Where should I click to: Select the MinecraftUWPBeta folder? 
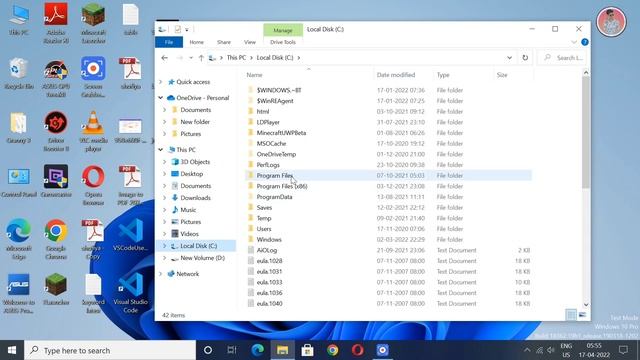388,133
